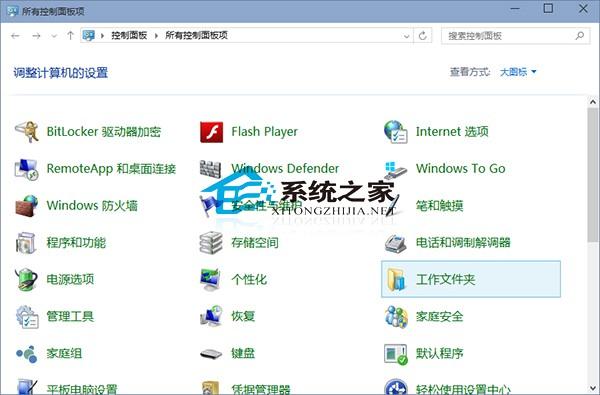Click the vertical scrollbar down arrow
The width and height of the screenshot is (600, 395).
pyautogui.click(x=593, y=389)
